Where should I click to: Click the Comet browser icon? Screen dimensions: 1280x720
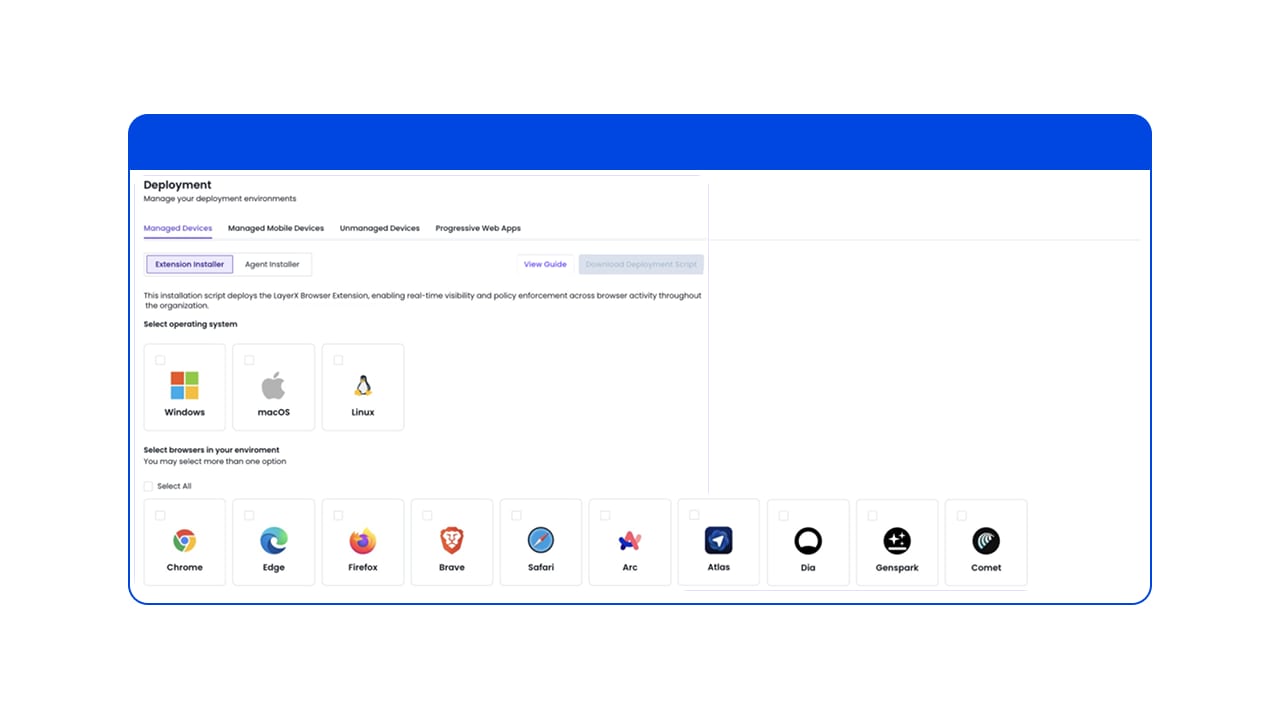pos(986,542)
